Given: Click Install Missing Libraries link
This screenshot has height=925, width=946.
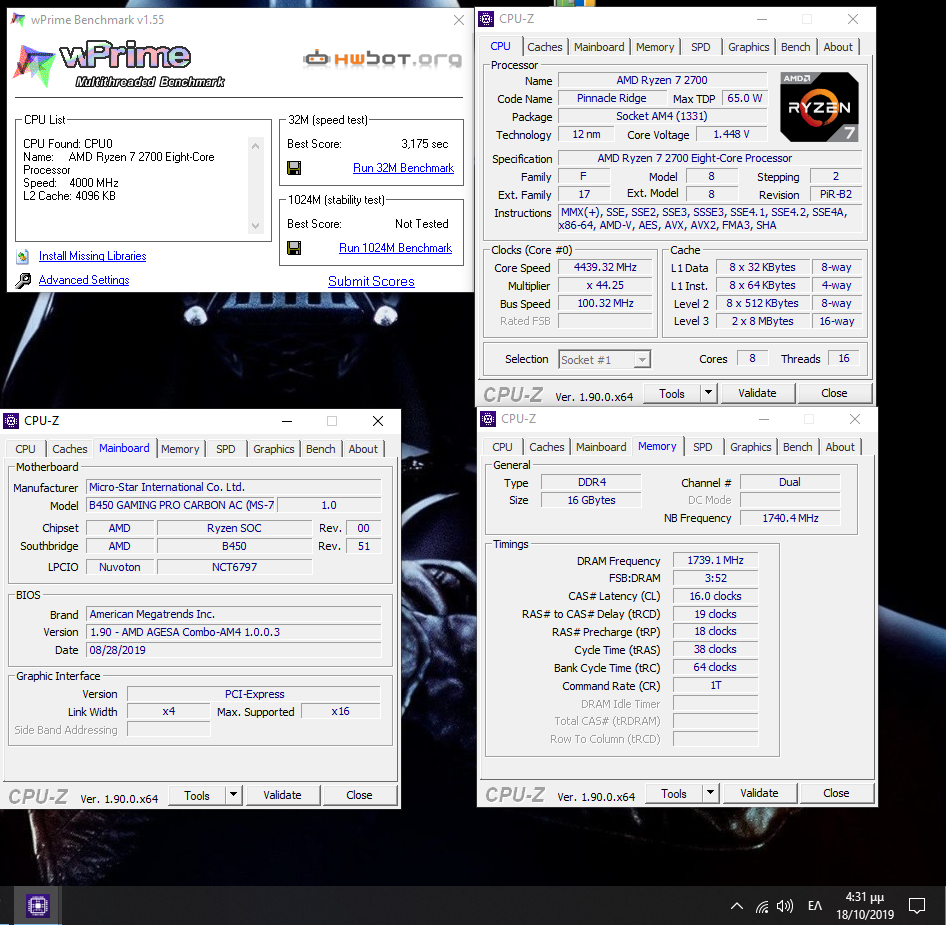Looking at the screenshot, I should pyautogui.click(x=92, y=256).
